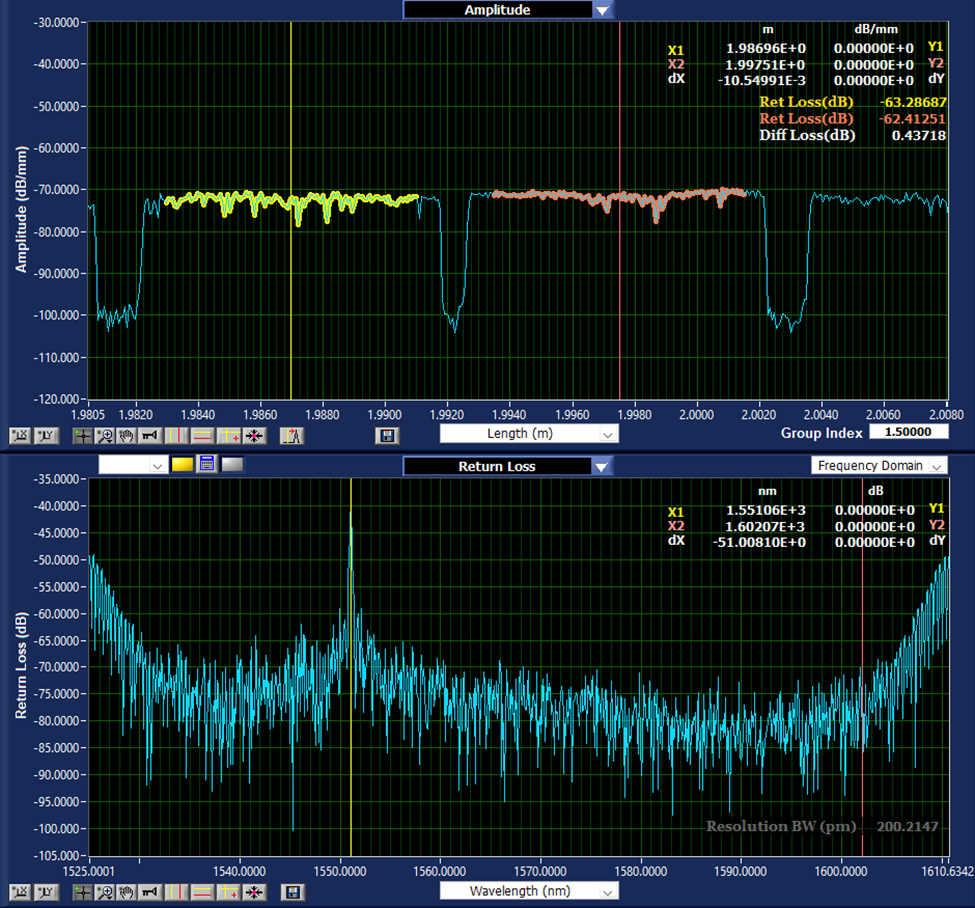Click the calculator icon above Return Loss graph
This screenshot has height=908, width=975.
coord(206,464)
